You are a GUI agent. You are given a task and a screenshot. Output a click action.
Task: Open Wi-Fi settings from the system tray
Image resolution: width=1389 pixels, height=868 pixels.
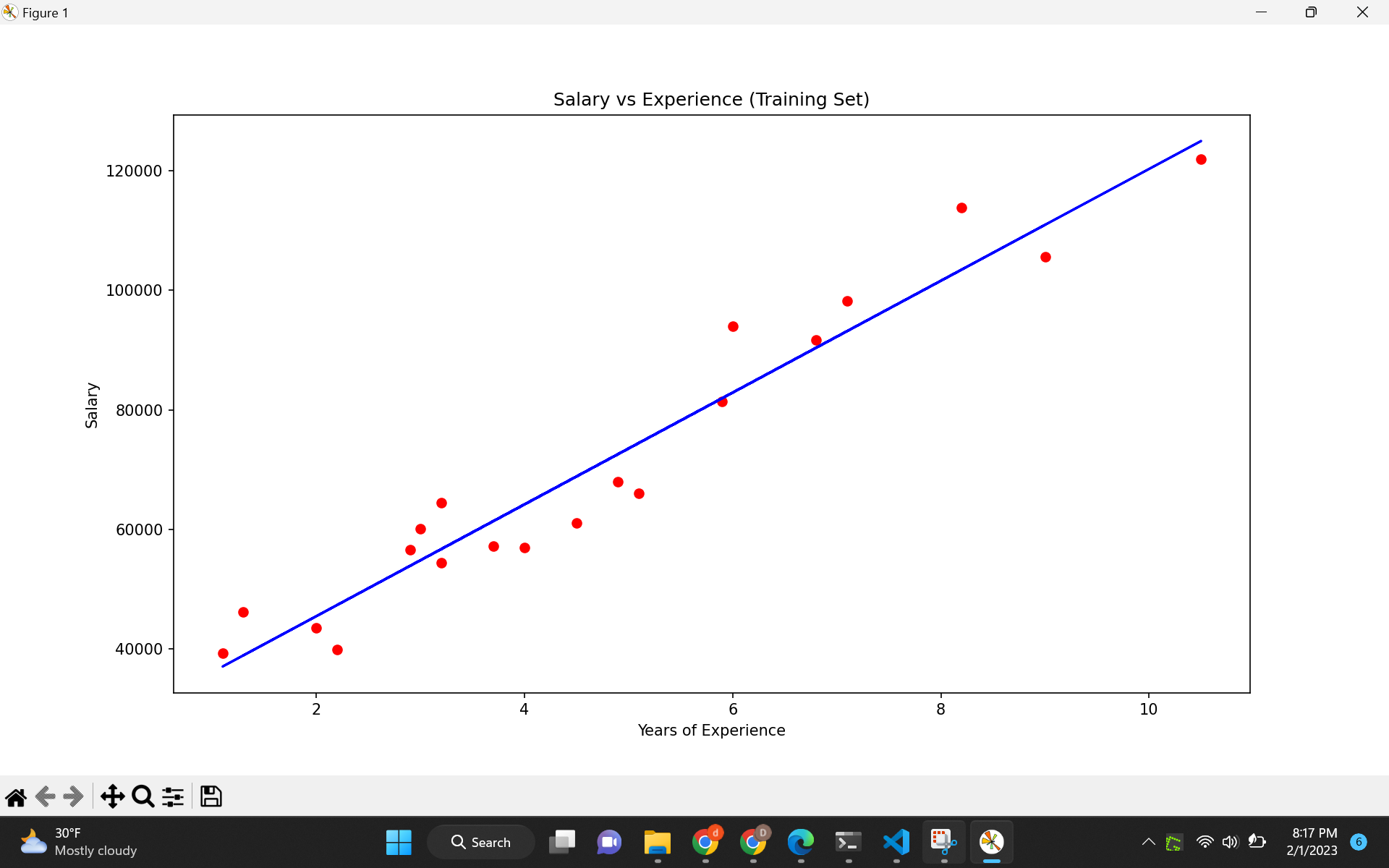(1204, 842)
